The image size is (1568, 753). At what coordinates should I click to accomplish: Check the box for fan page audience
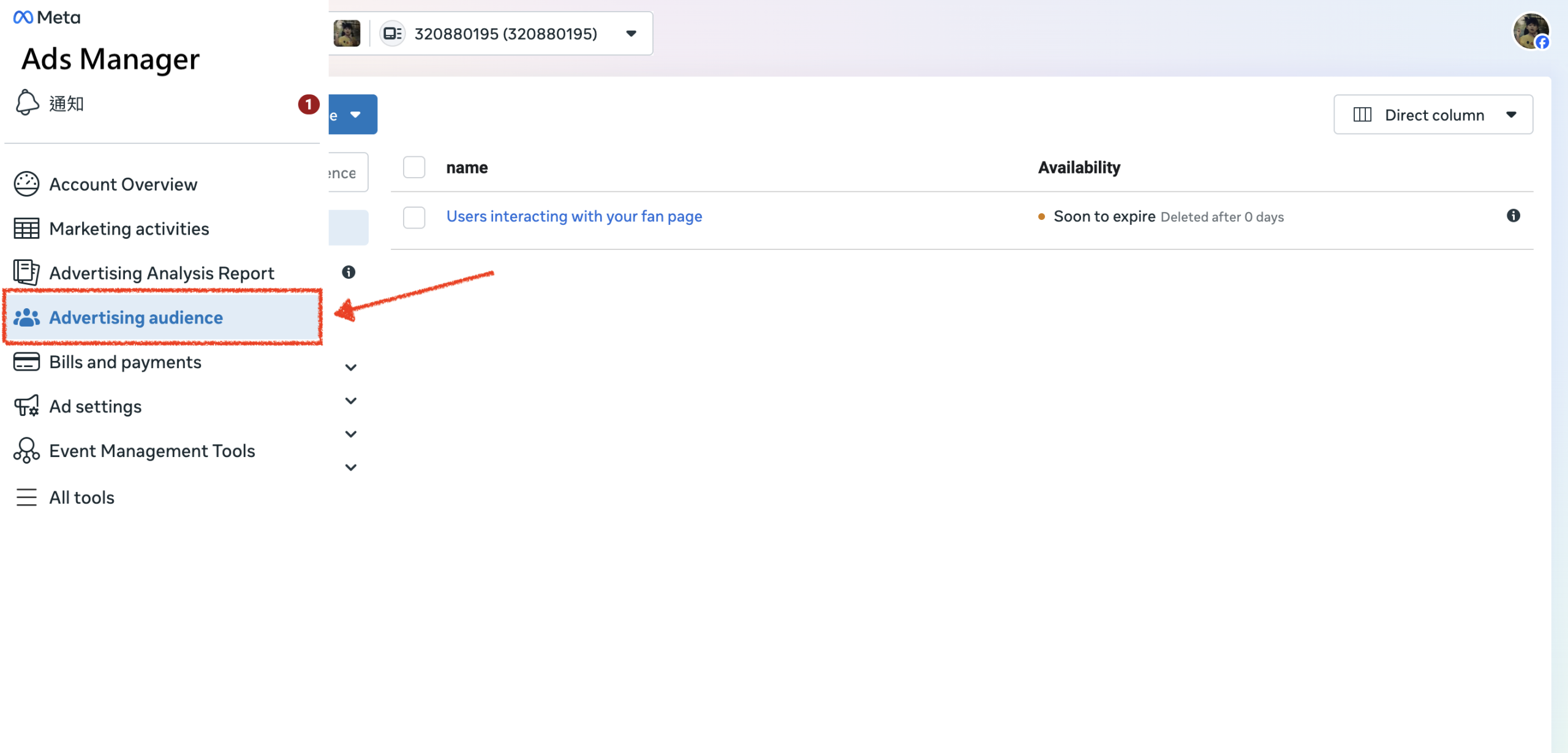414,217
